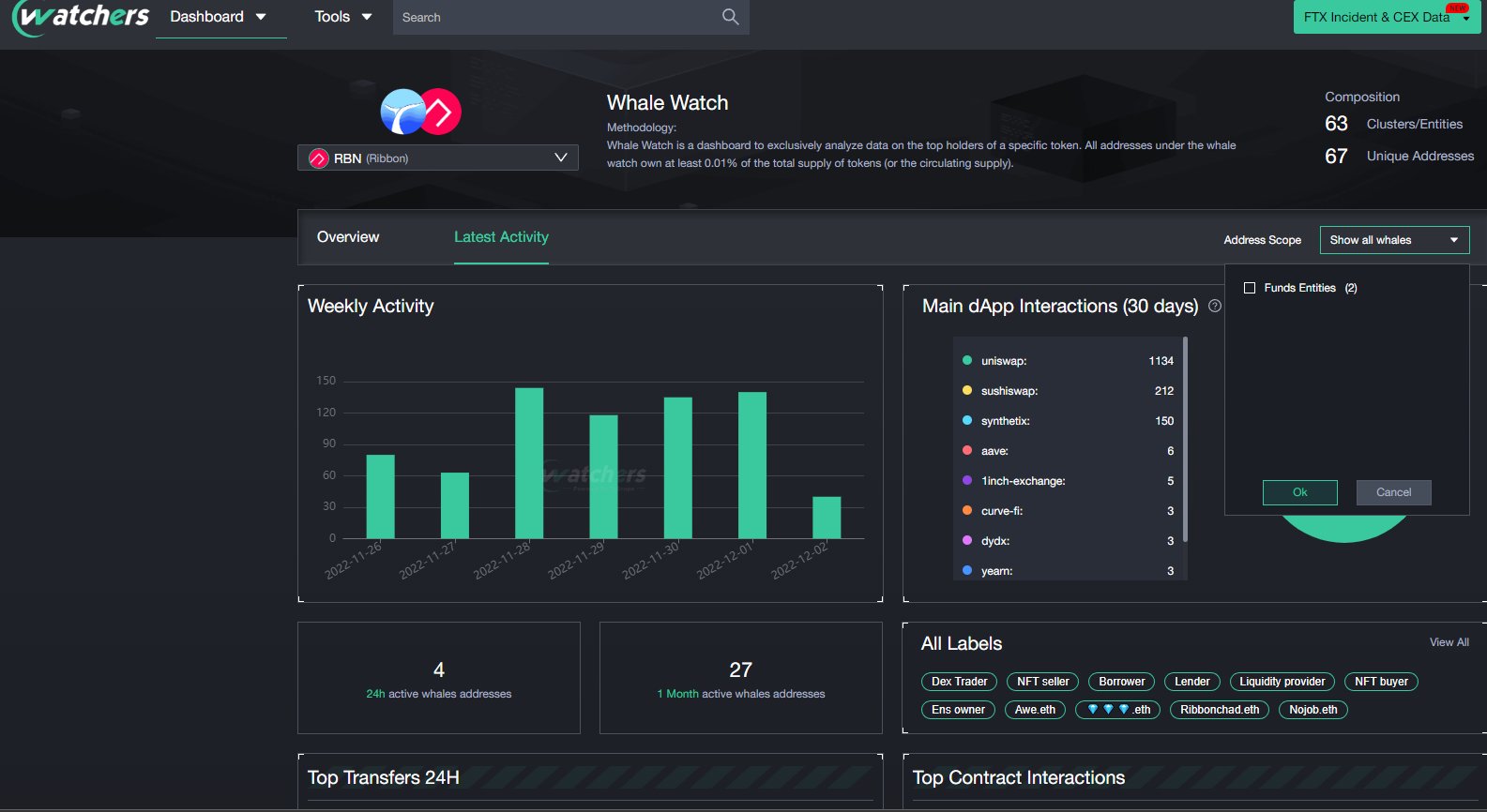
Task: Click the 1inch-exchange purple legend dot
Action: pos(967,480)
